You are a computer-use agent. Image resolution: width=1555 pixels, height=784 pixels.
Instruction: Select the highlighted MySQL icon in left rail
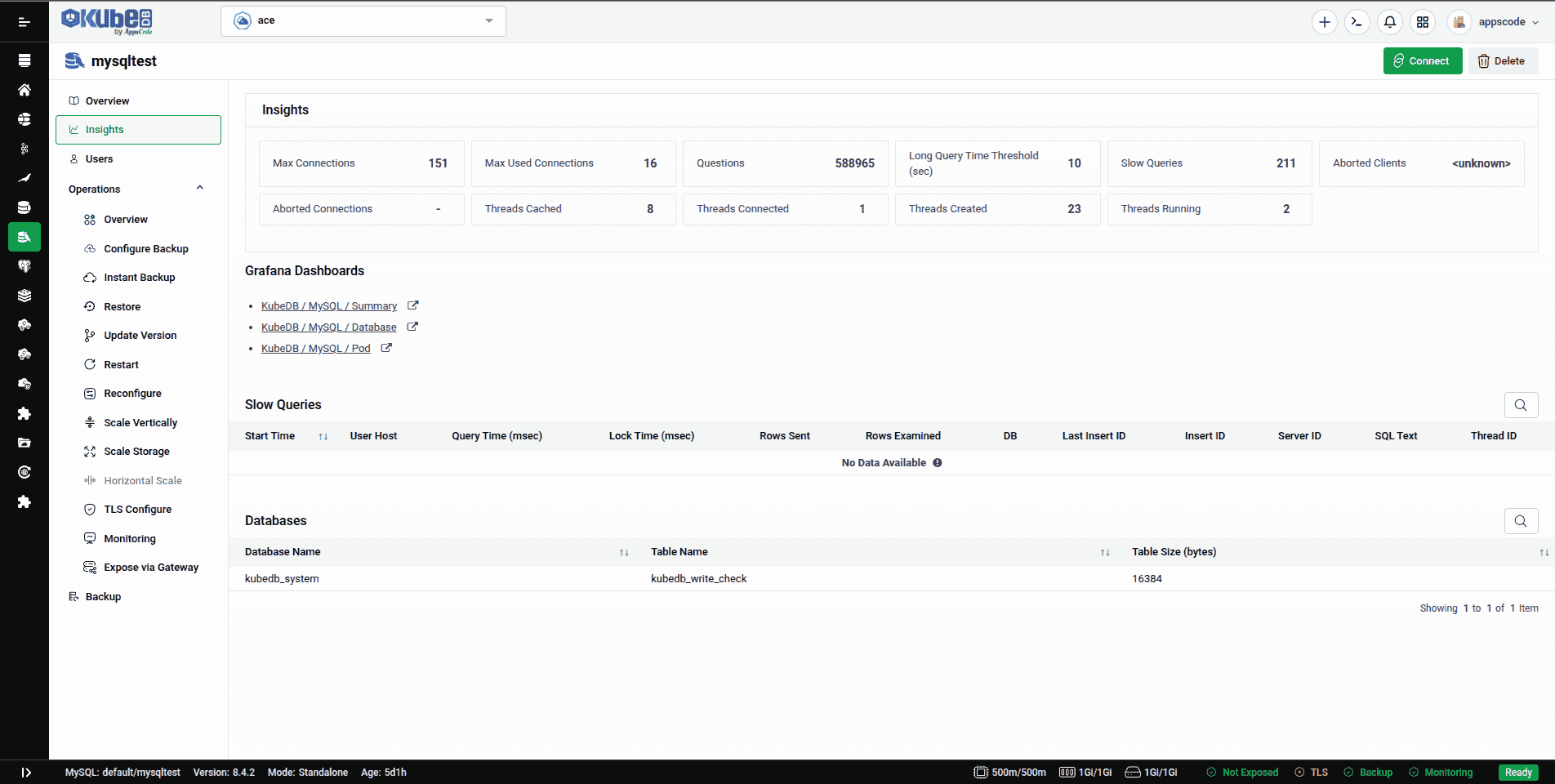click(25, 237)
